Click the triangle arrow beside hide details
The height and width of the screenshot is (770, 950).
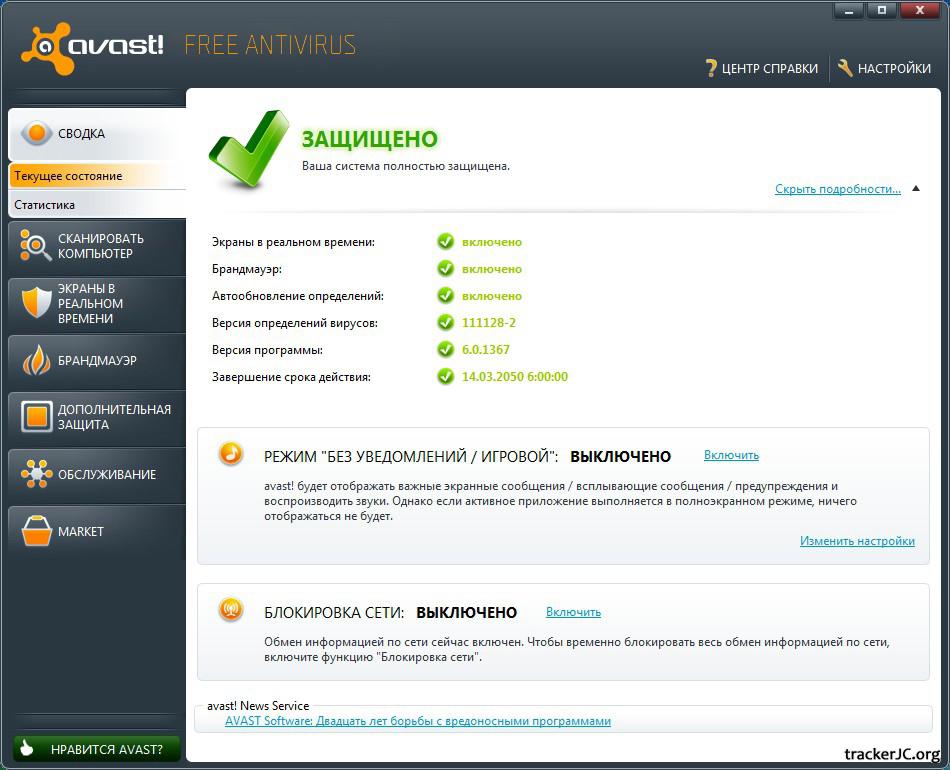tap(915, 188)
